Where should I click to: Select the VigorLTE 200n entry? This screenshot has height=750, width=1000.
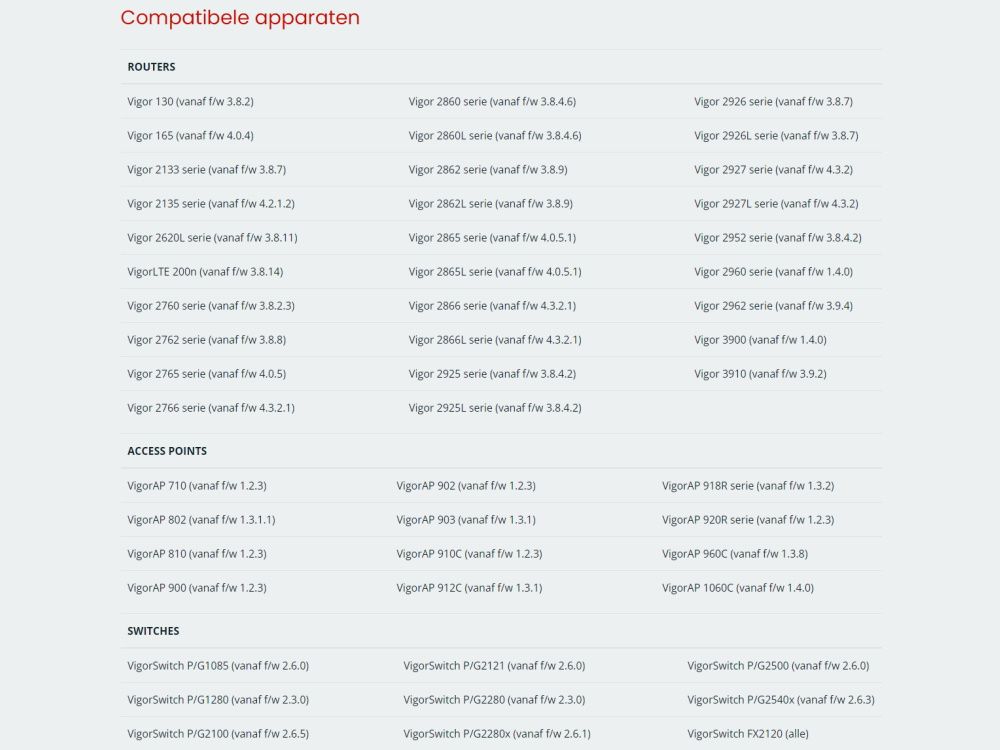[205, 272]
